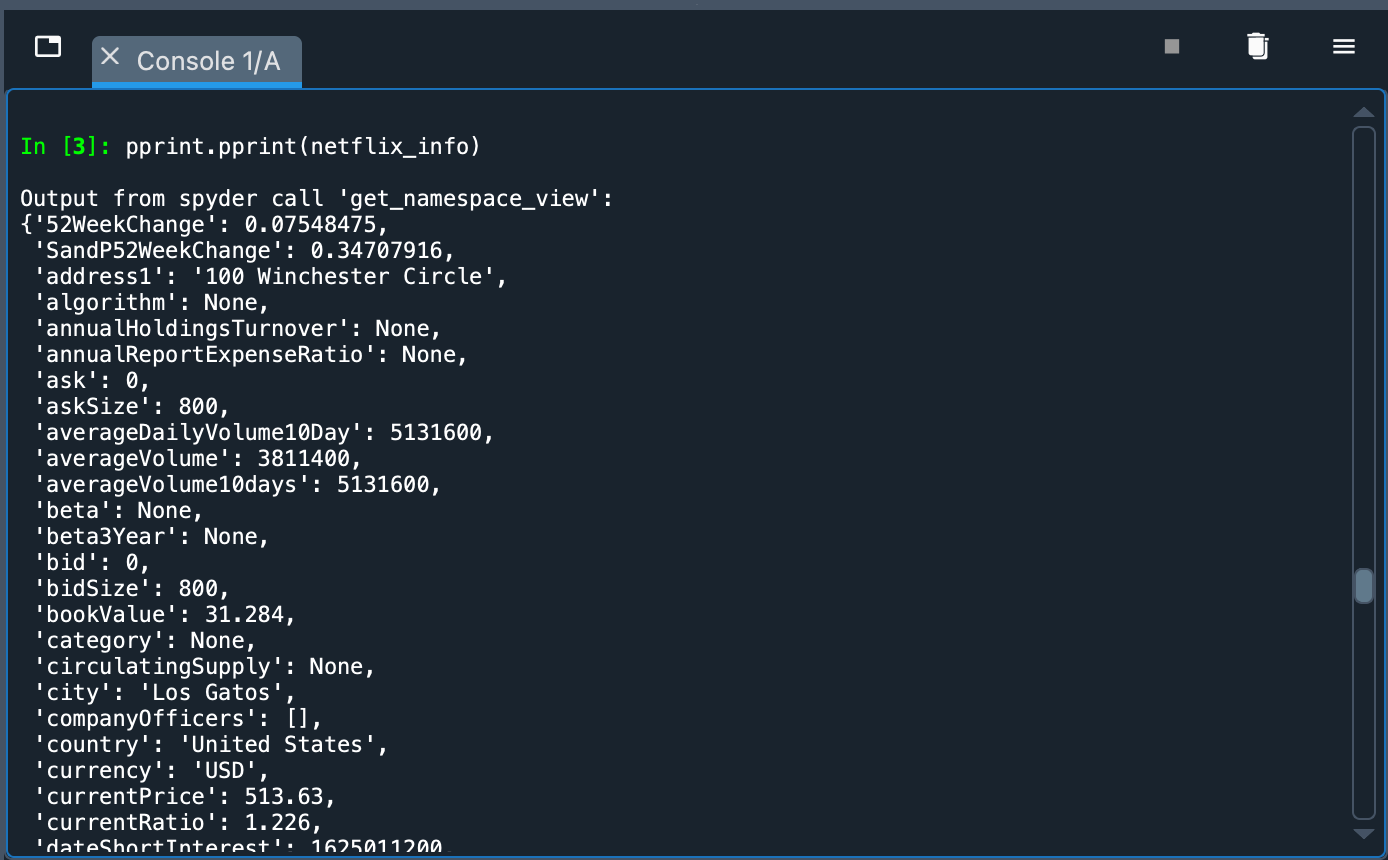Click the 'bookValue' line in the output
The image size is (1388, 860).
[x=160, y=614]
